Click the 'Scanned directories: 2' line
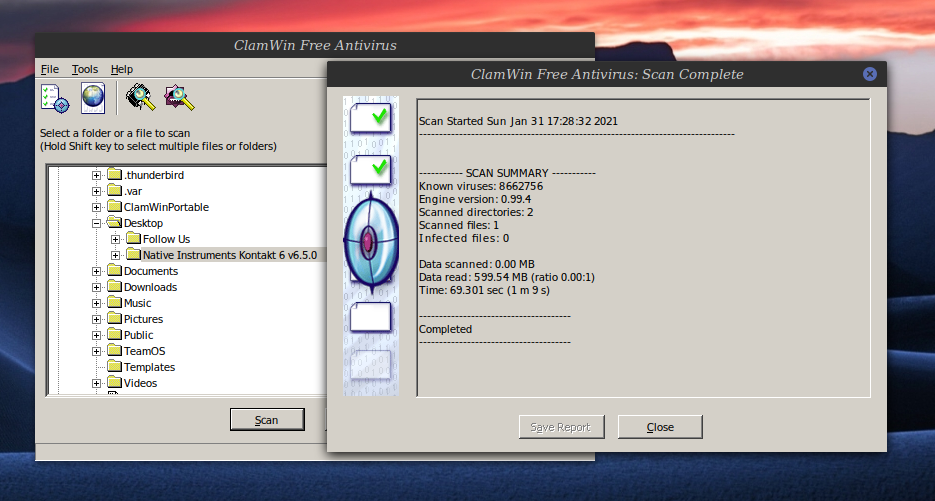Screen dimensions: 935x501 point(476,212)
